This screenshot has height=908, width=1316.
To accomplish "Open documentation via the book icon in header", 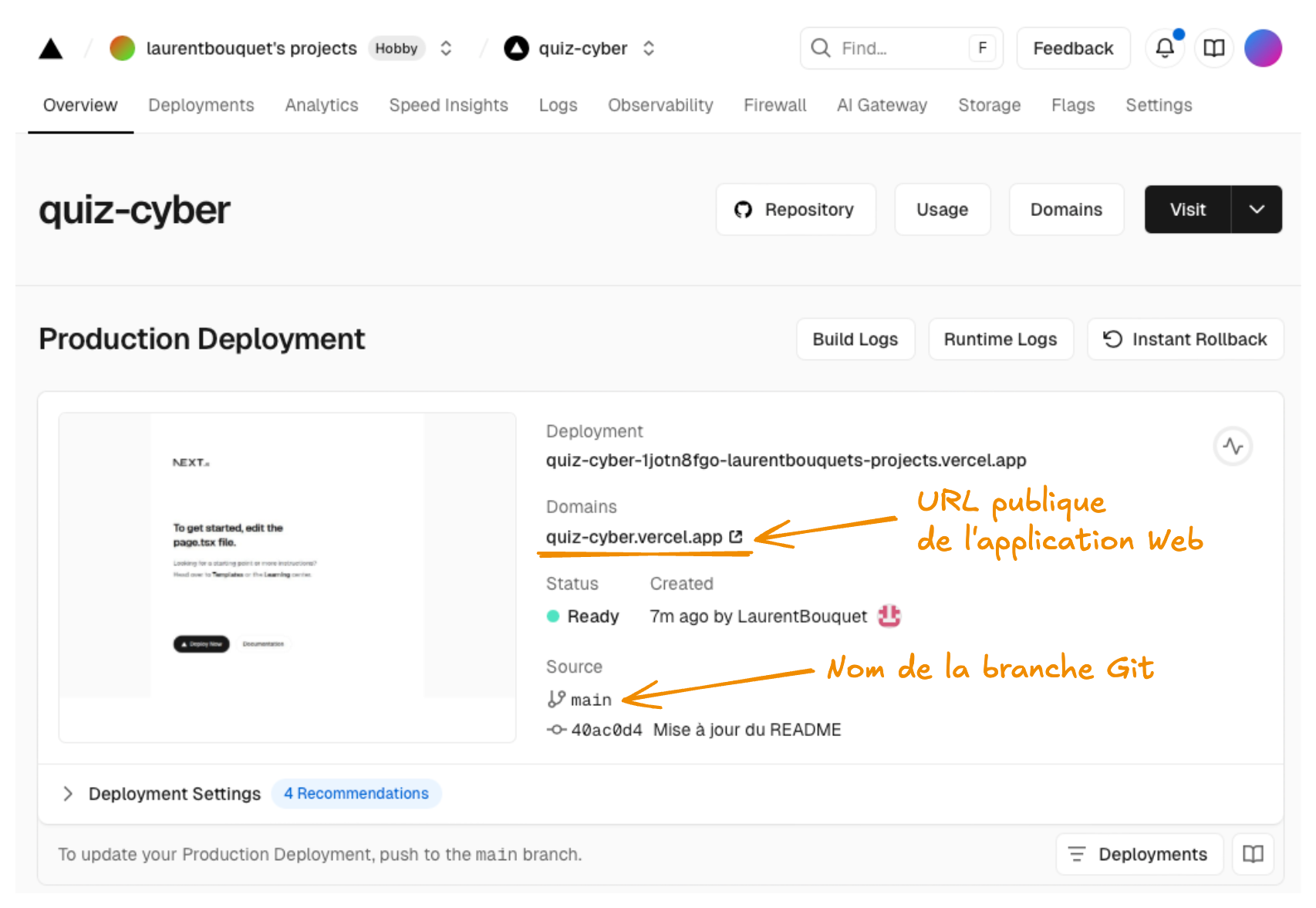I will pyautogui.click(x=1213, y=48).
